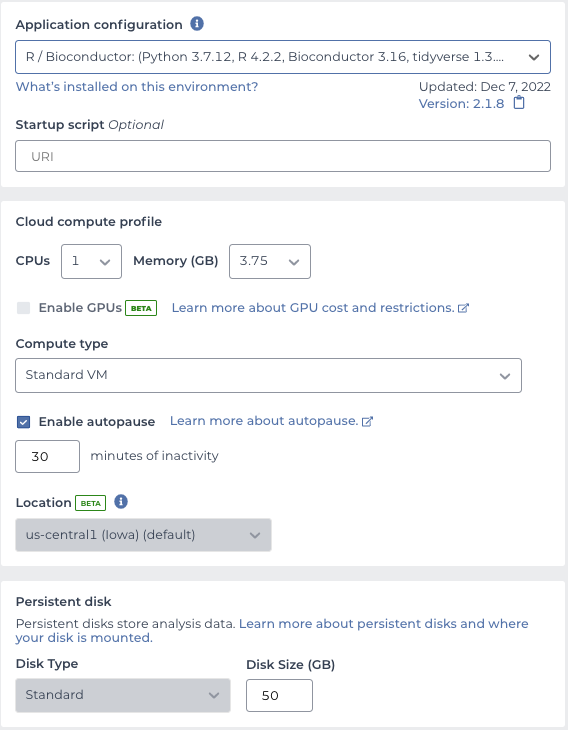The width and height of the screenshot is (568, 730).
Task: Click the Version: 2.1.8 link
Action: tap(461, 103)
